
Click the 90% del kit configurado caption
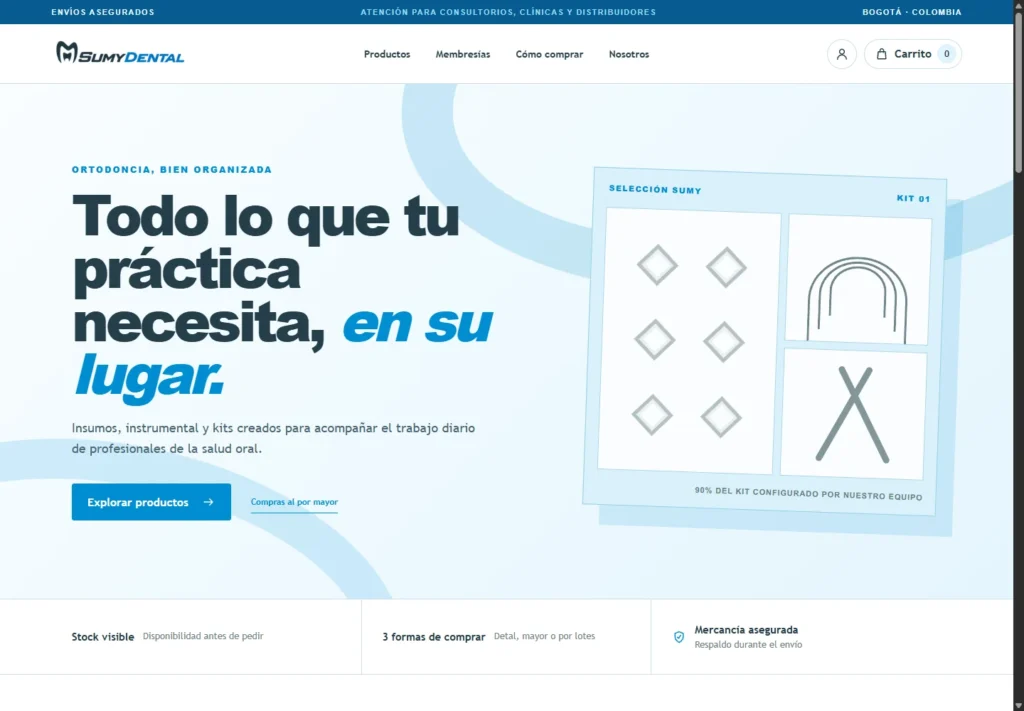coord(808,493)
